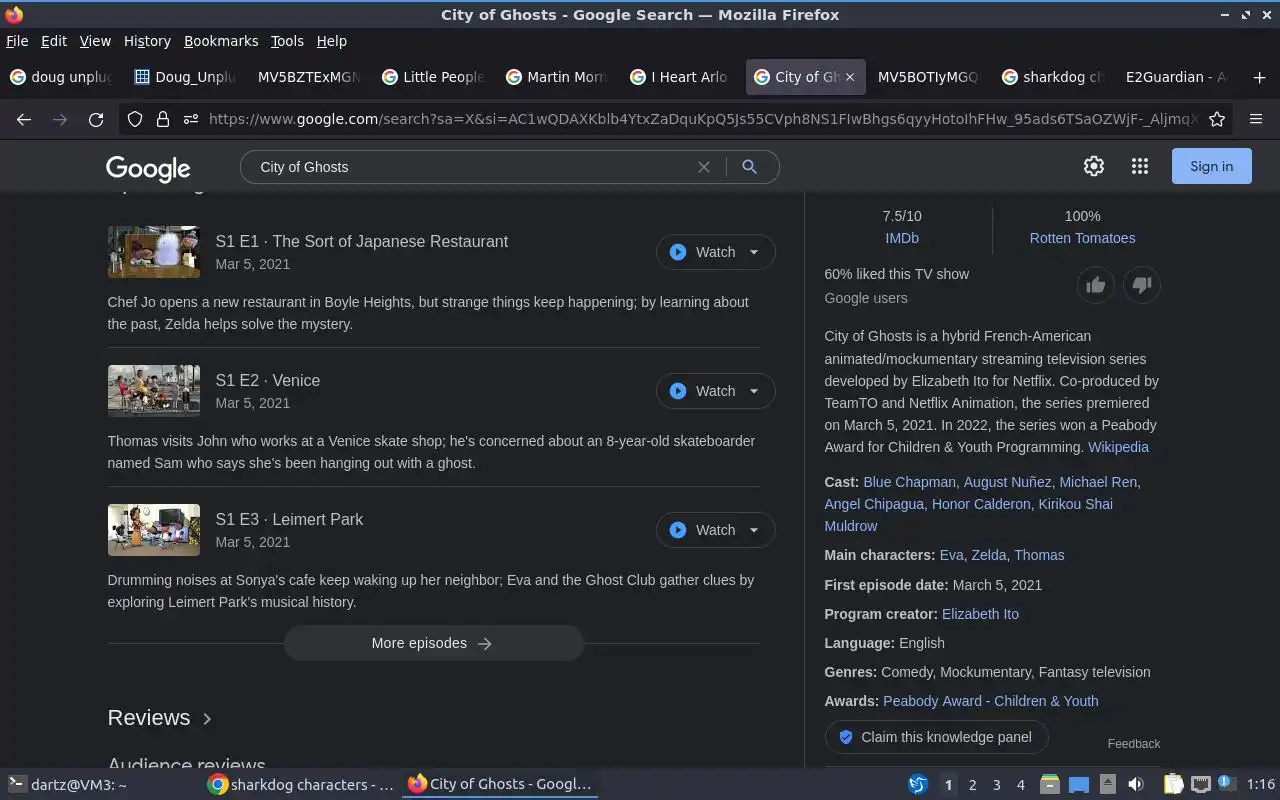Click the file cabinet taskbar icon
The width and height of the screenshot is (1280, 800).
[x=1049, y=785]
